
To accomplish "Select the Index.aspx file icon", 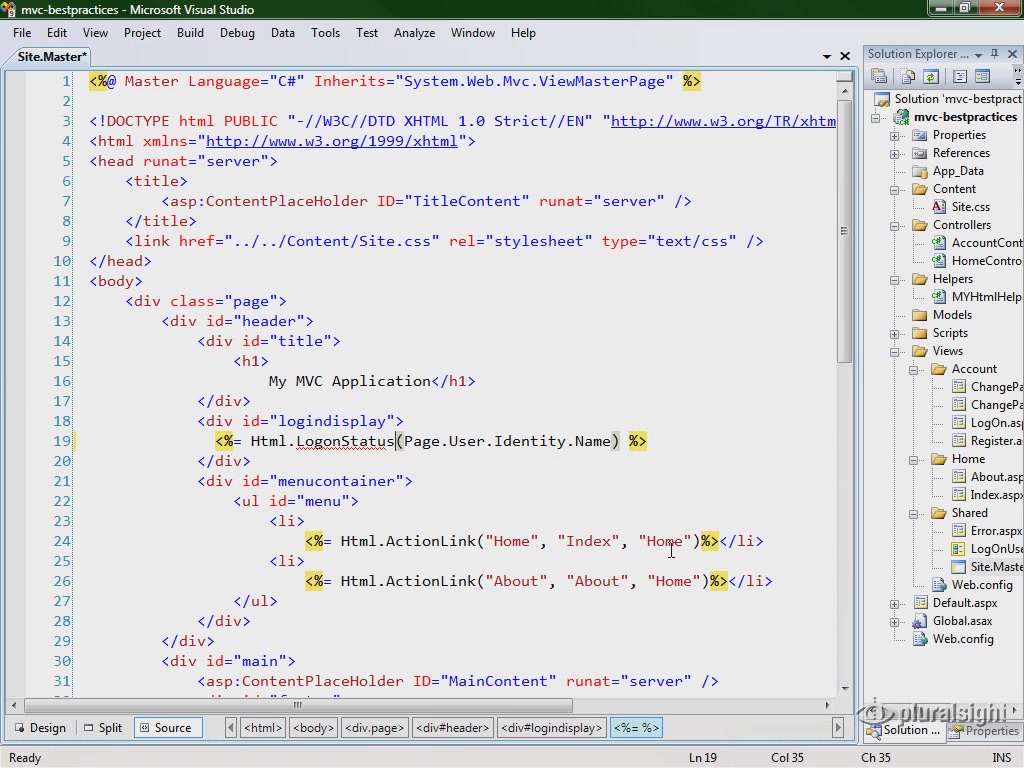I will (x=959, y=494).
